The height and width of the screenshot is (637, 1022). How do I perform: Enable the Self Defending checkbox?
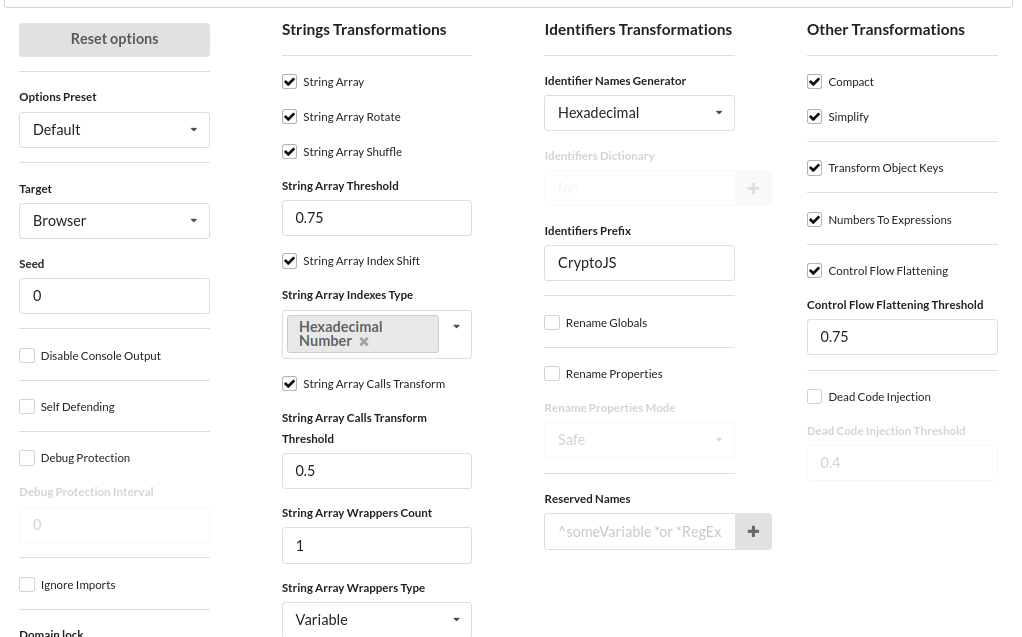27,407
